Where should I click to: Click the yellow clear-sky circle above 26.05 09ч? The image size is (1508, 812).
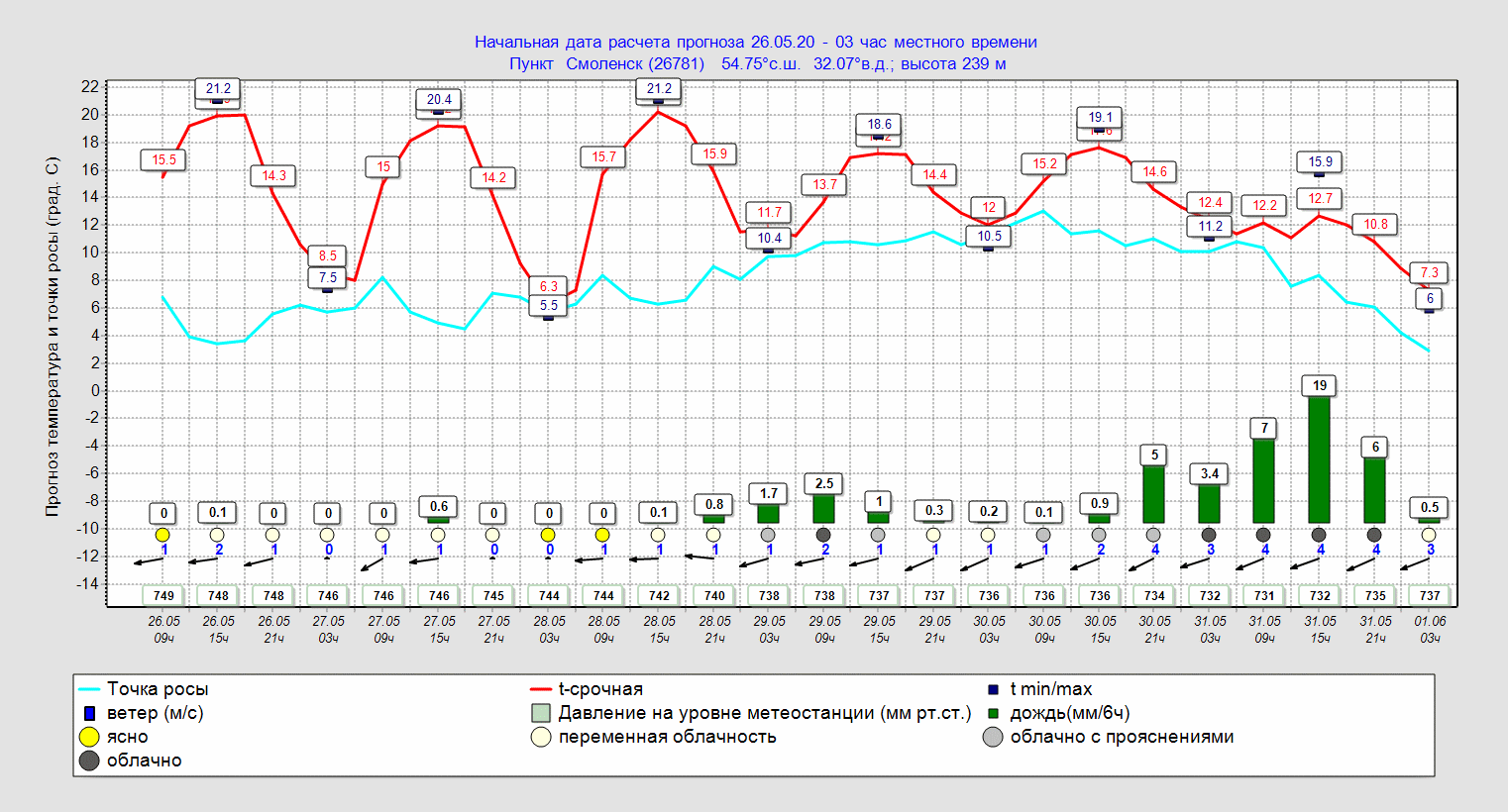163,535
